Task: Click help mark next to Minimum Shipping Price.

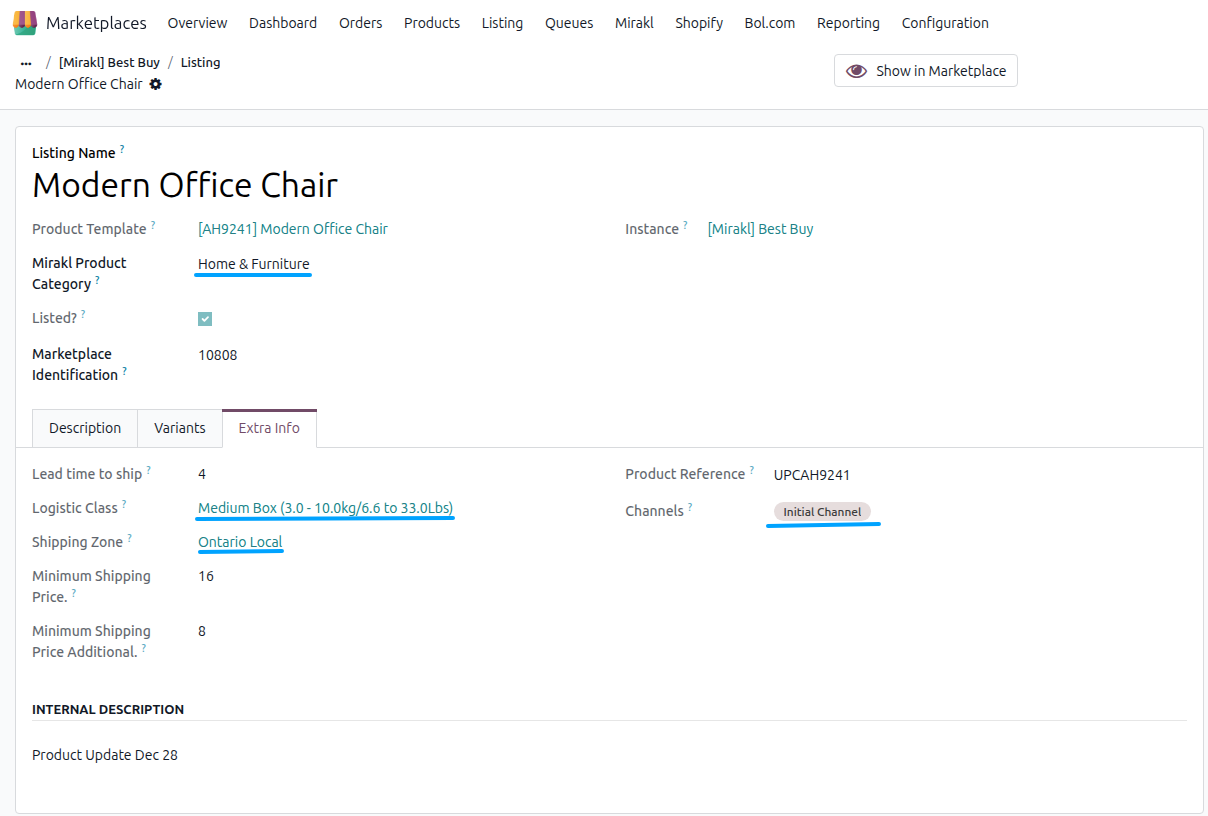Action: pos(74,593)
